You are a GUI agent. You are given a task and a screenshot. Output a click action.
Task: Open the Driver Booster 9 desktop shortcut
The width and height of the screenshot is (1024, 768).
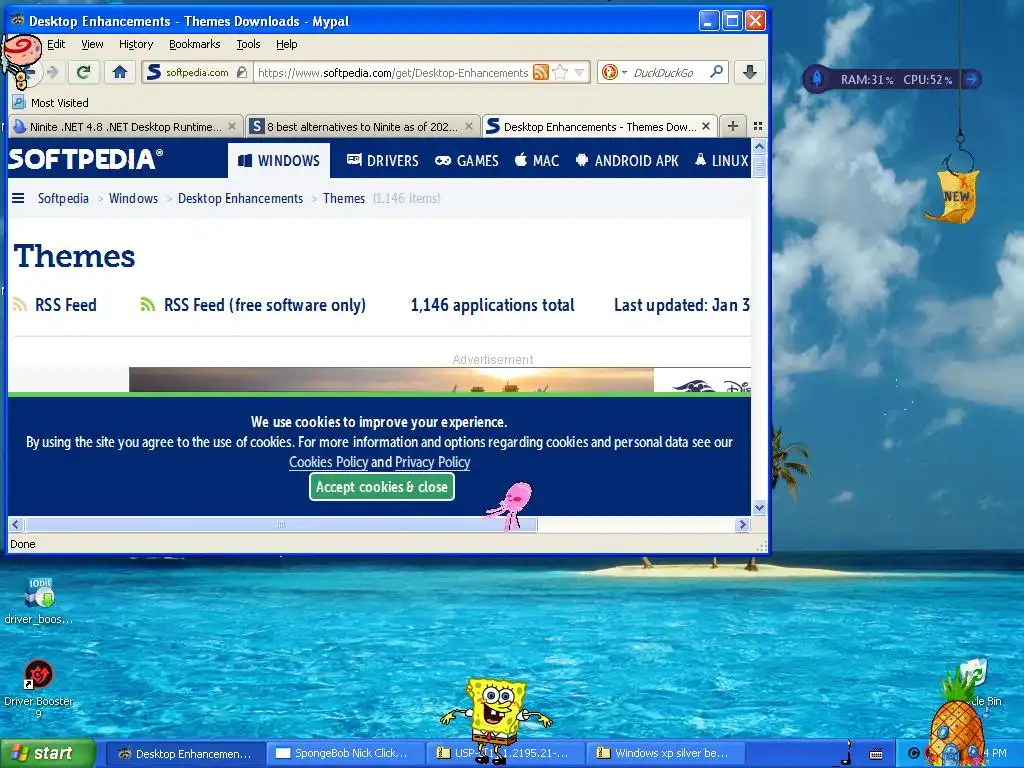click(39, 689)
